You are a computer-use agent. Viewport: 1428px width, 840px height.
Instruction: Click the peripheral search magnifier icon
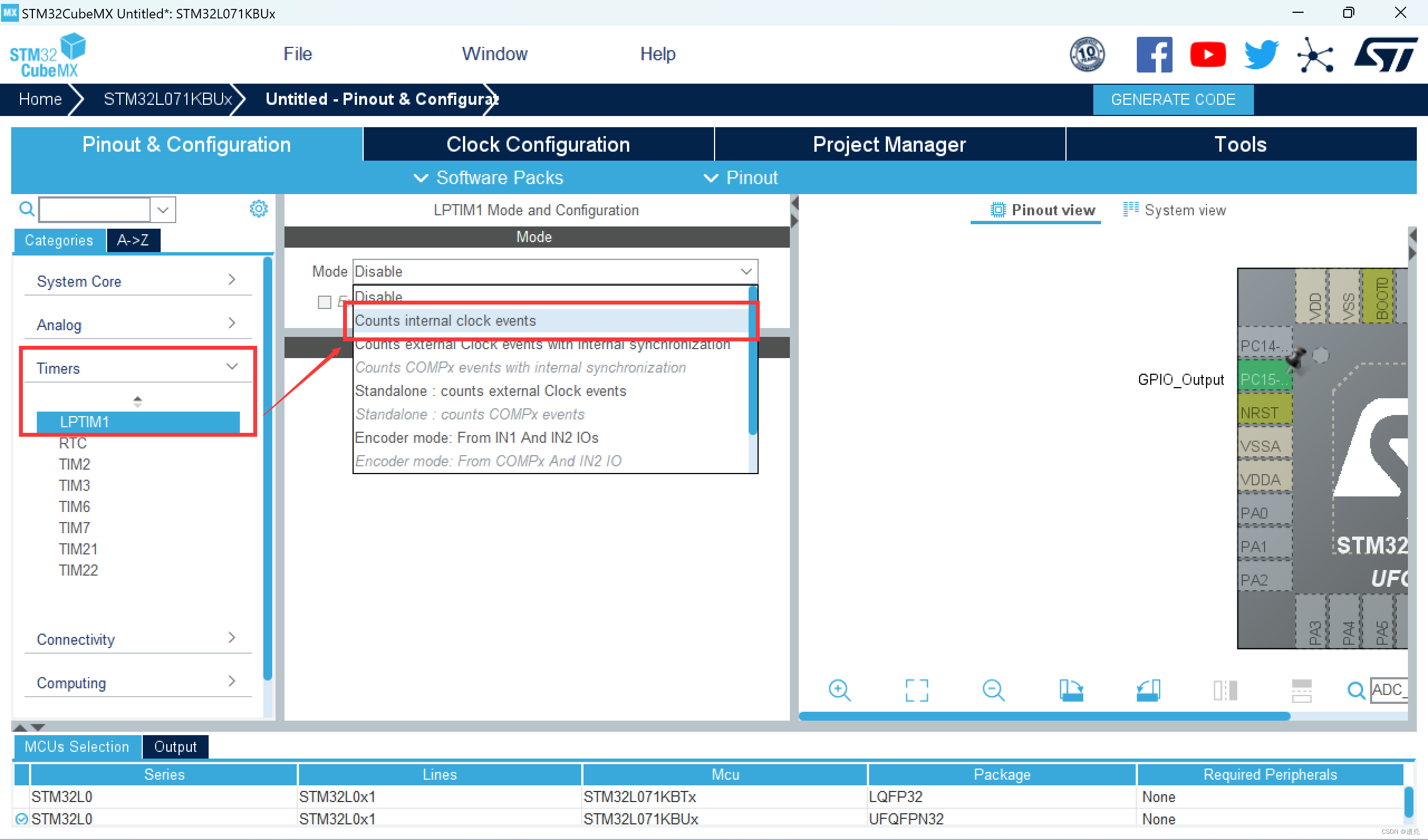point(27,209)
